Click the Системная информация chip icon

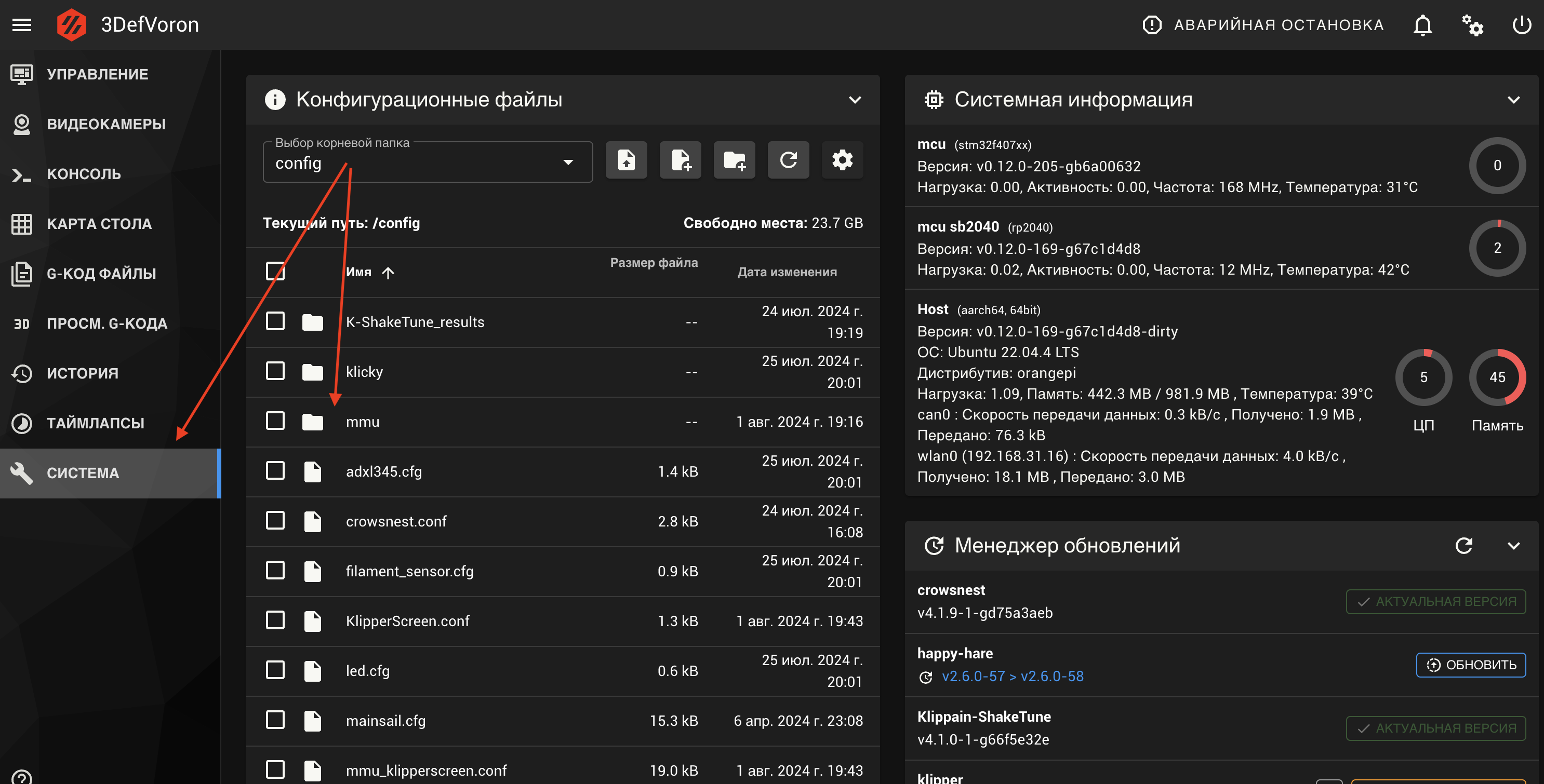point(933,99)
